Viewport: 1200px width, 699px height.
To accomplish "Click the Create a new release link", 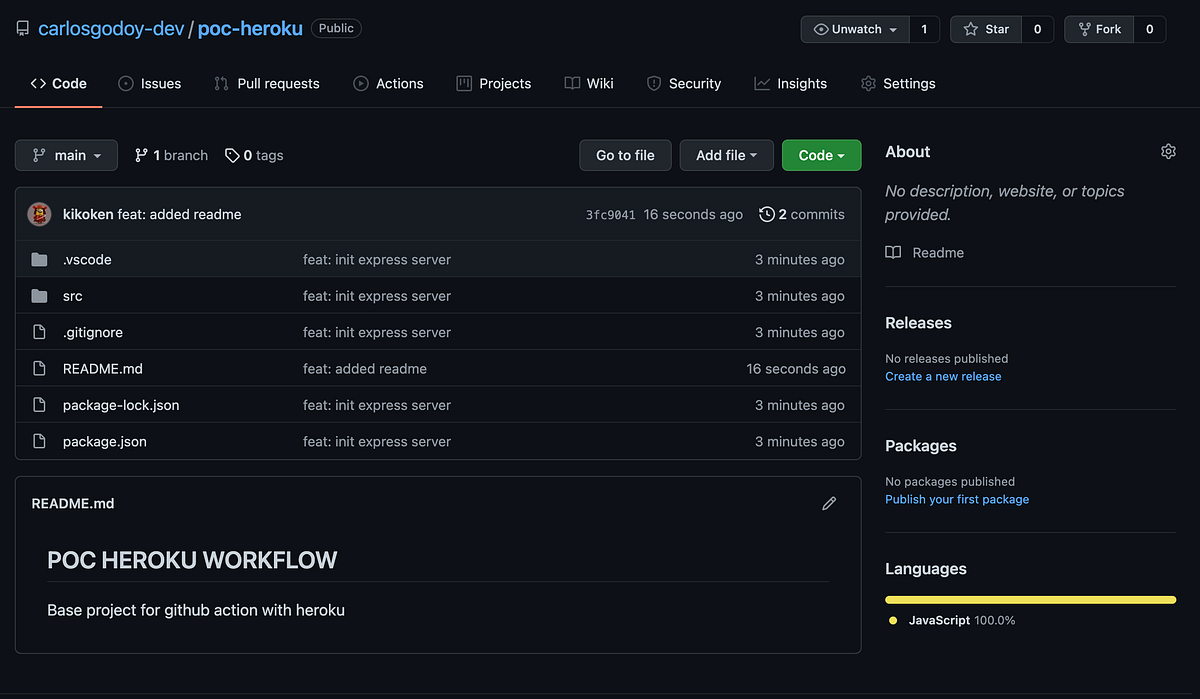I will click(943, 376).
